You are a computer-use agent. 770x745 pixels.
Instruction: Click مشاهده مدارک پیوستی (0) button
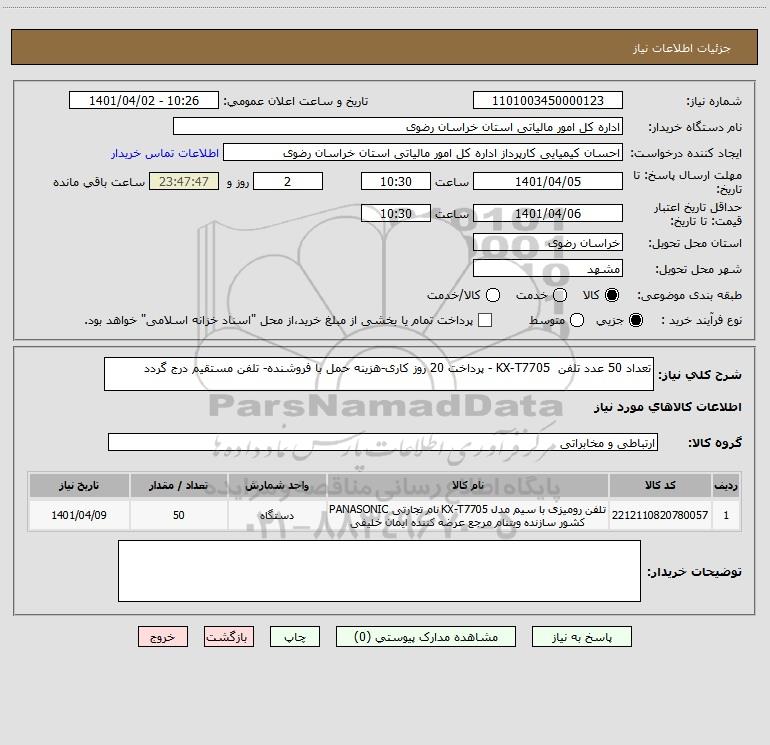[x=426, y=636]
